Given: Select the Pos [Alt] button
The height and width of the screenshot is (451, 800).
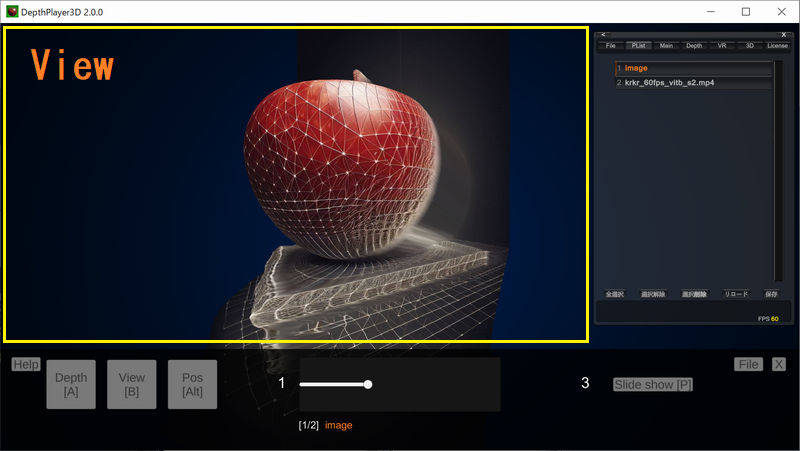Looking at the screenshot, I should (x=192, y=385).
